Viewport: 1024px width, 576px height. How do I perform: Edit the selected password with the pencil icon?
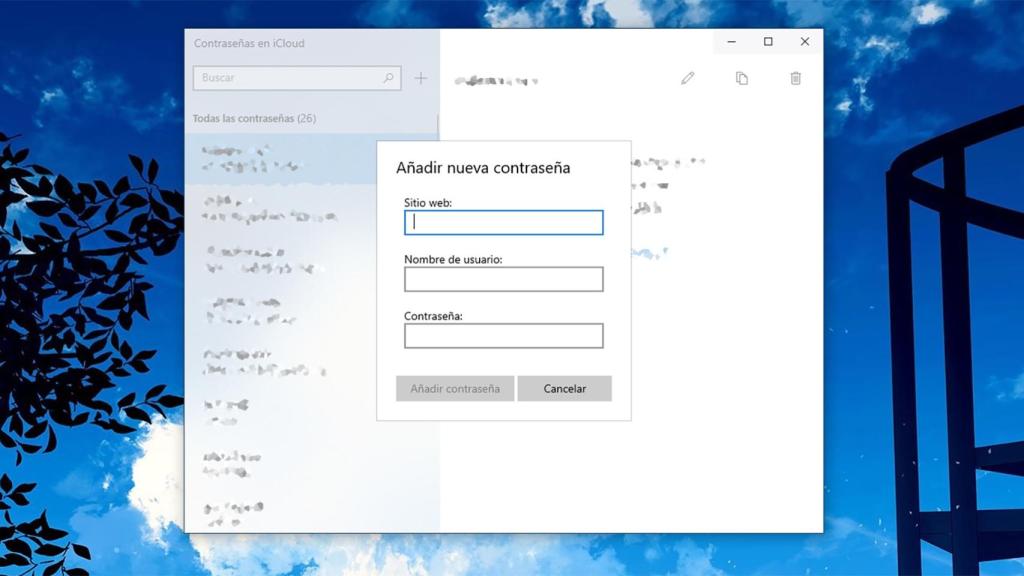(x=687, y=77)
